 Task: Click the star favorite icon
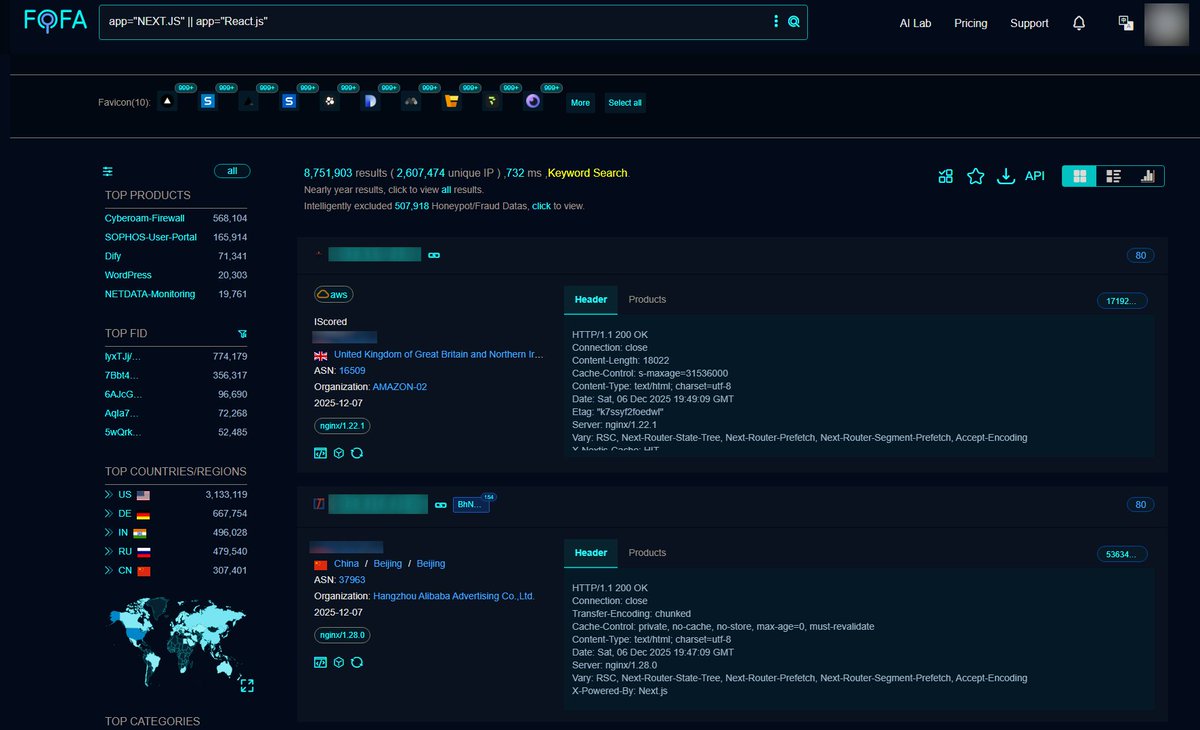[x=976, y=176]
